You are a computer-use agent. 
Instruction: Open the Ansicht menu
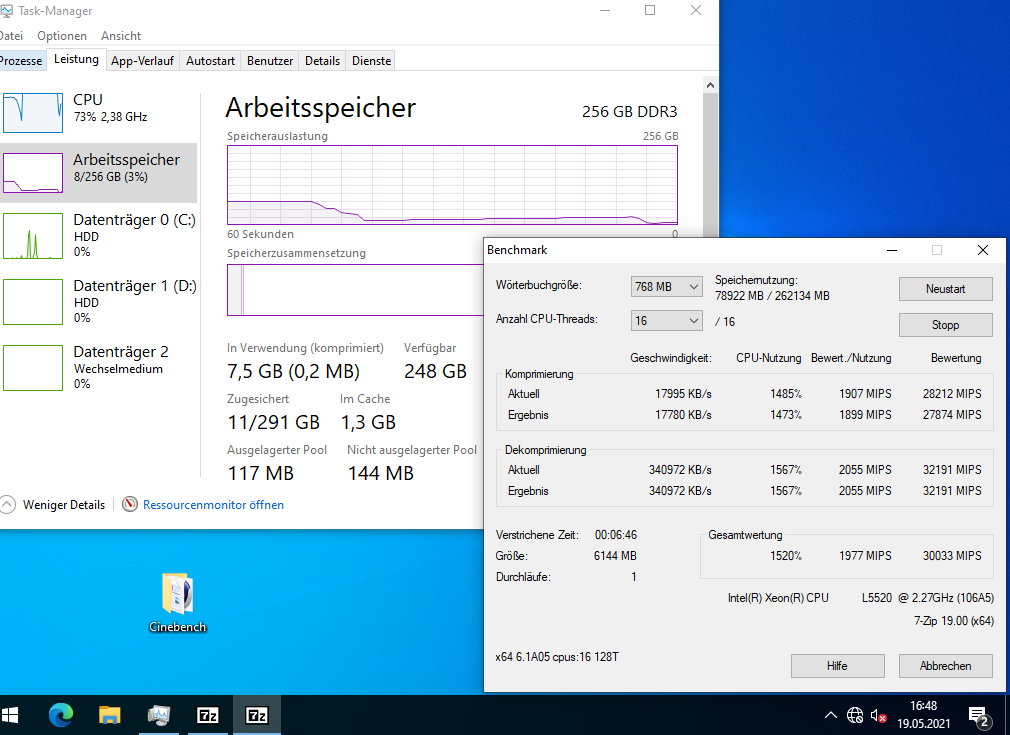120,35
